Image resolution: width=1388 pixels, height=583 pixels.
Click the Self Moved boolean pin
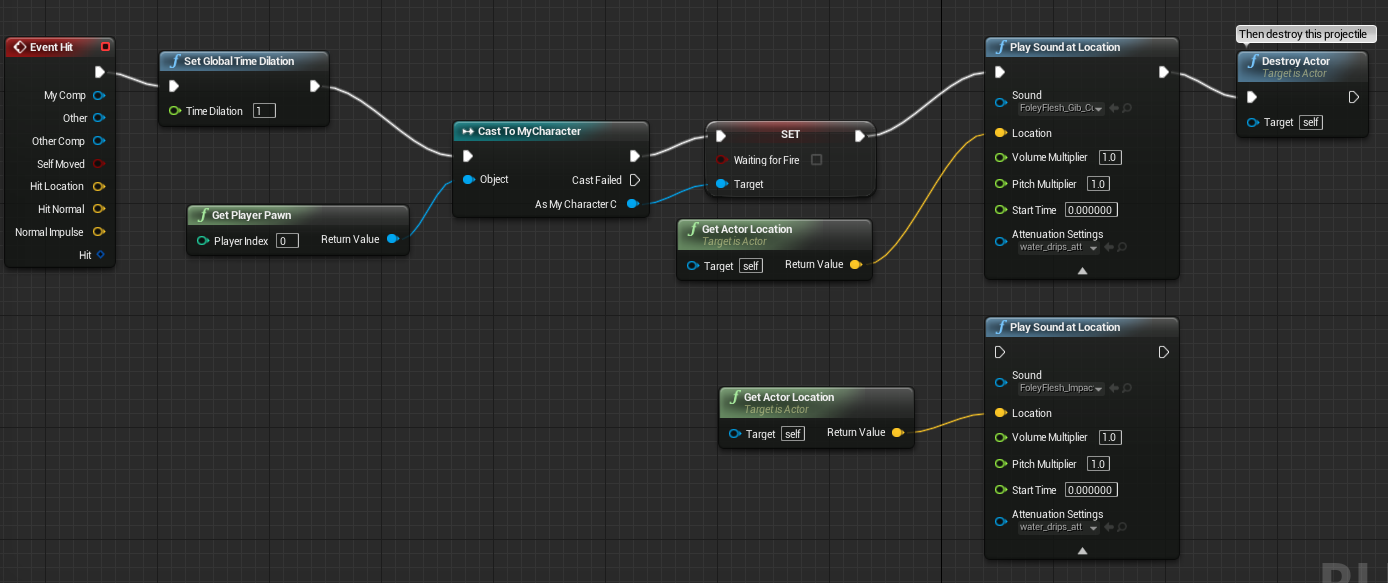[99, 164]
